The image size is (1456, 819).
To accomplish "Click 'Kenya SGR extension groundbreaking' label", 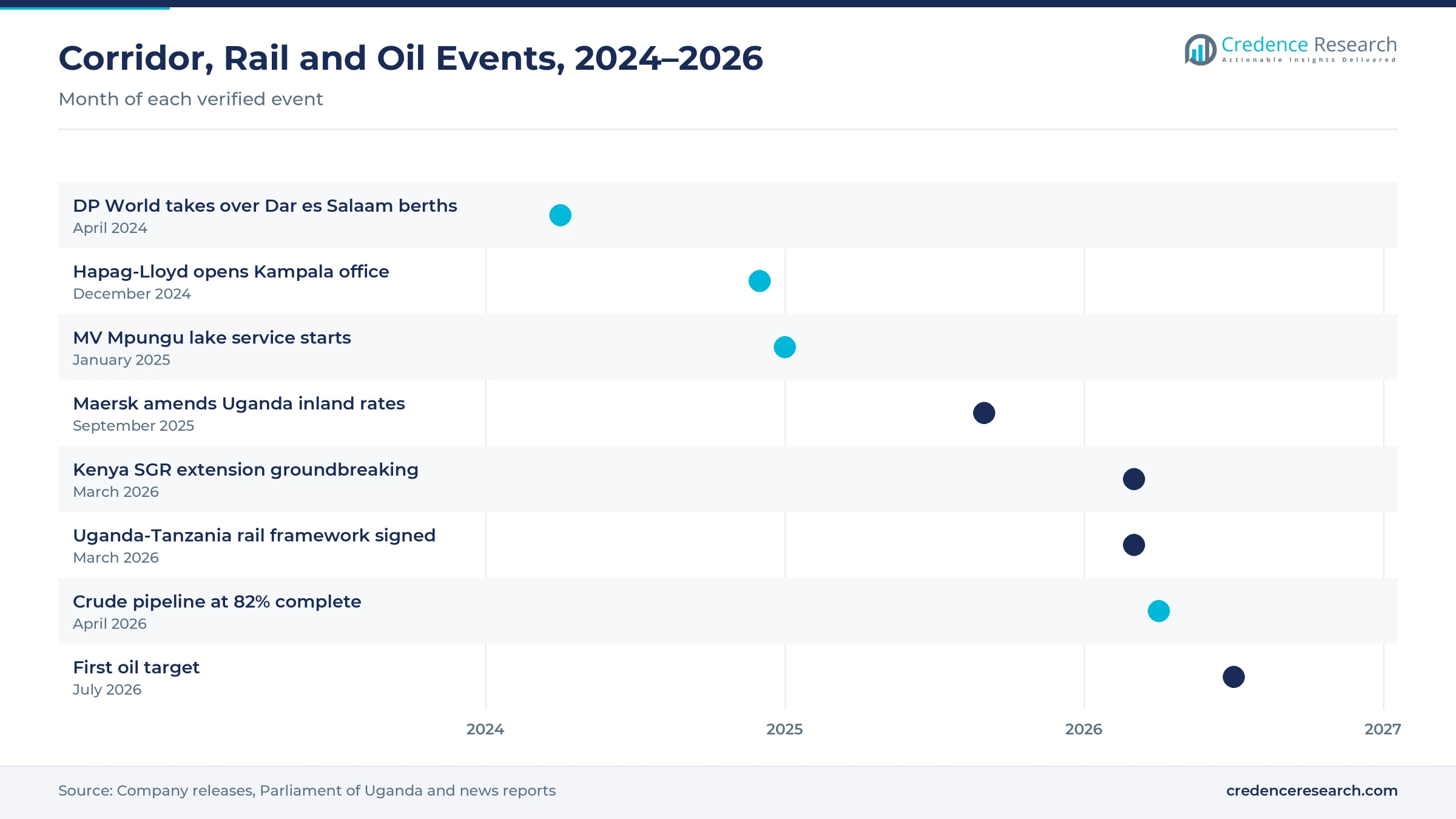I will click(x=246, y=470).
